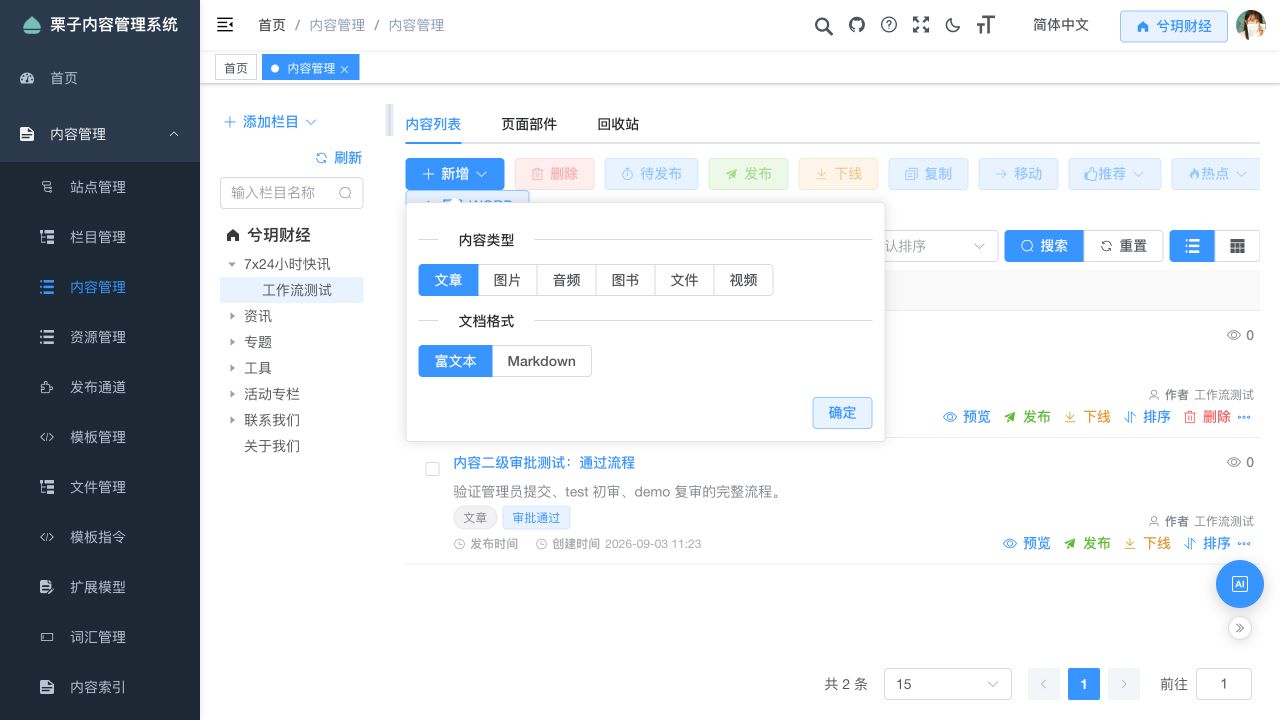Choose 文章 content type
Viewport: 1280px width, 720px height.
click(448, 280)
